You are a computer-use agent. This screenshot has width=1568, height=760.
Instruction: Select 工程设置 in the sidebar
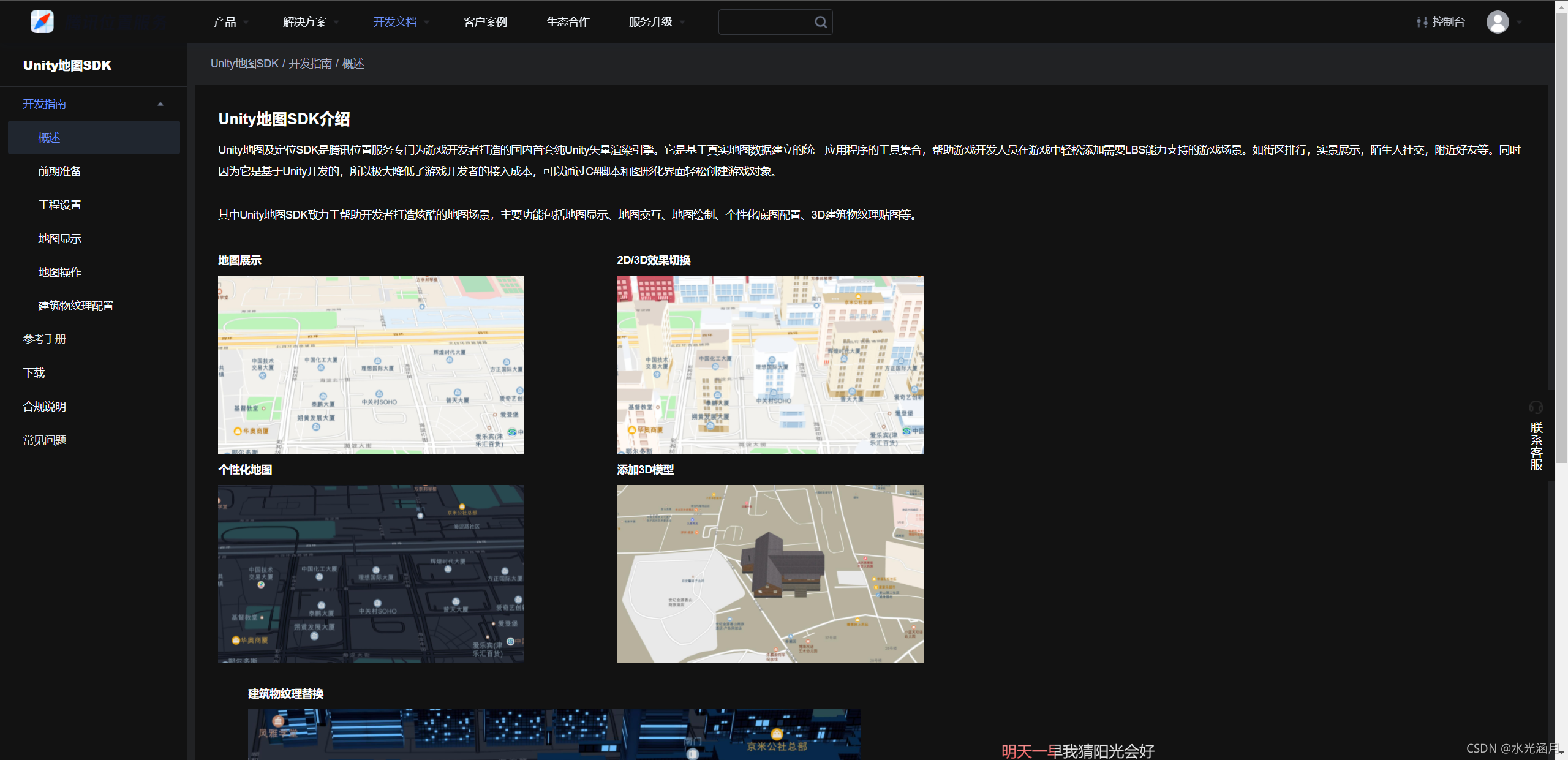[59, 205]
